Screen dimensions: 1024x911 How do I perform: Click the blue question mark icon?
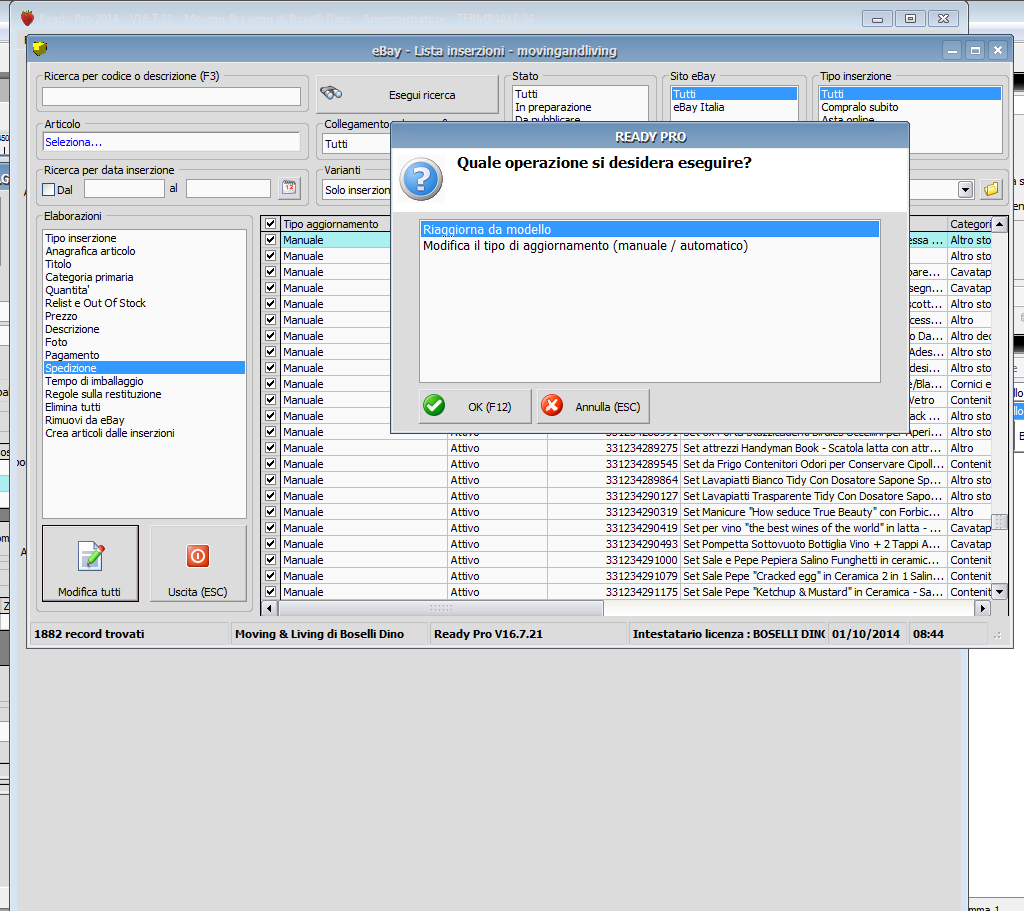421,179
